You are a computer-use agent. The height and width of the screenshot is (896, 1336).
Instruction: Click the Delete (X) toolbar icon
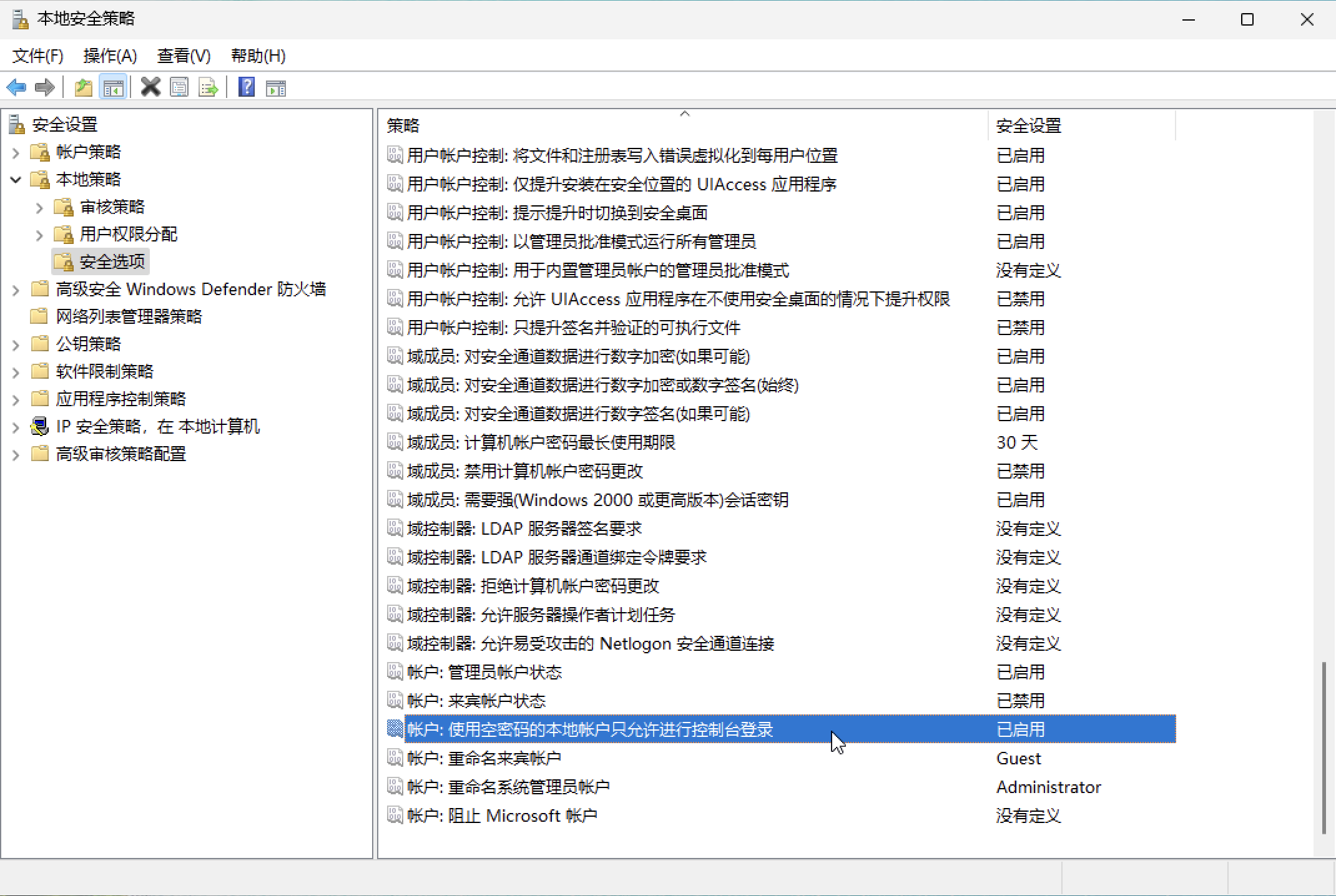pos(150,87)
